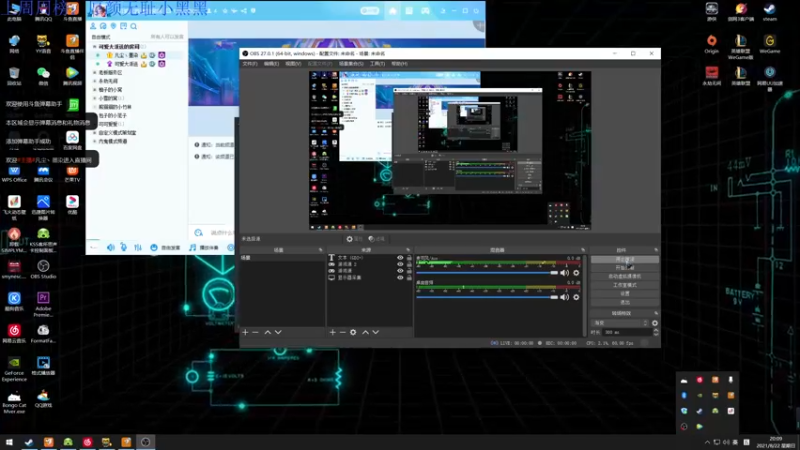
Task: Toggle lock on the Text (GDI+) source
Action: click(409, 258)
